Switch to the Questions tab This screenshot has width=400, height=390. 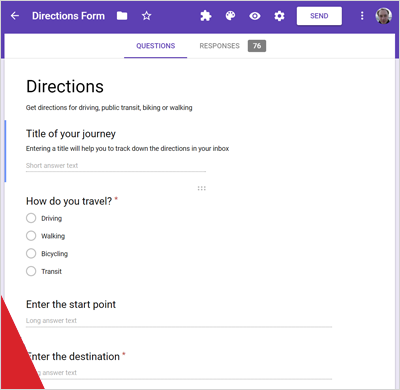point(155,46)
